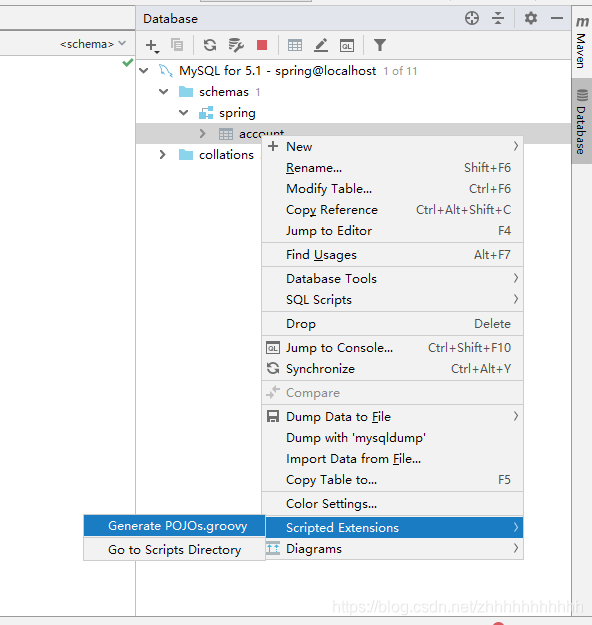Image resolution: width=592 pixels, height=625 pixels.
Task: Click the Edit Source pencil icon
Action: [x=321, y=45]
